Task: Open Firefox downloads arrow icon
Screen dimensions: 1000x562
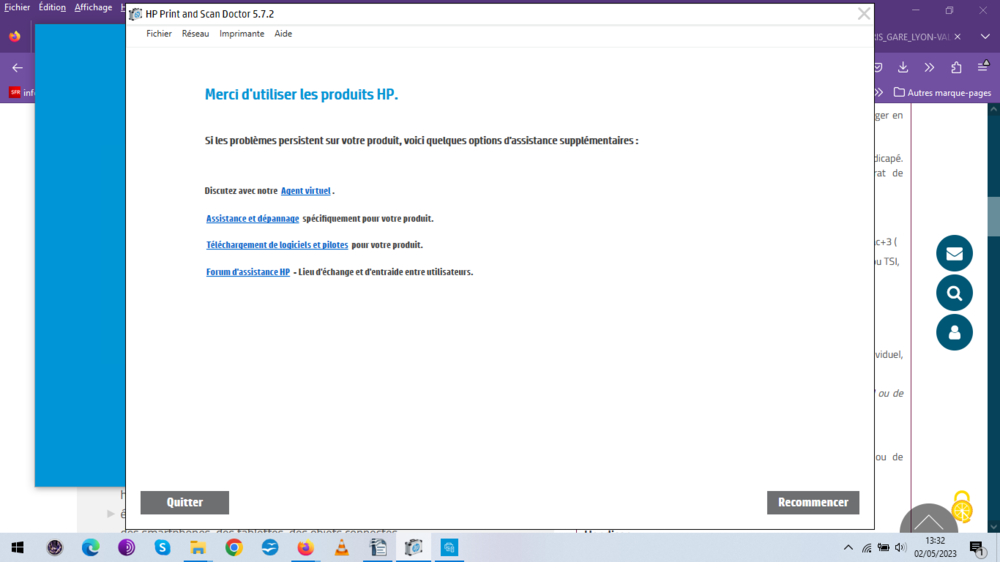Action: click(x=903, y=67)
